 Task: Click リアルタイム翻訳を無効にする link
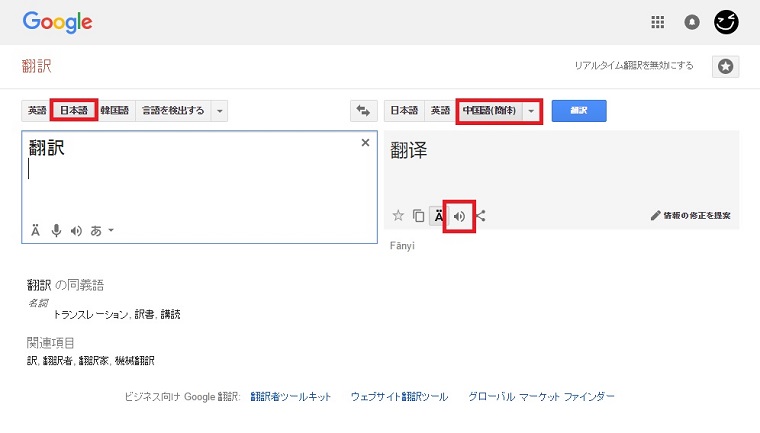tap(633, 65)
